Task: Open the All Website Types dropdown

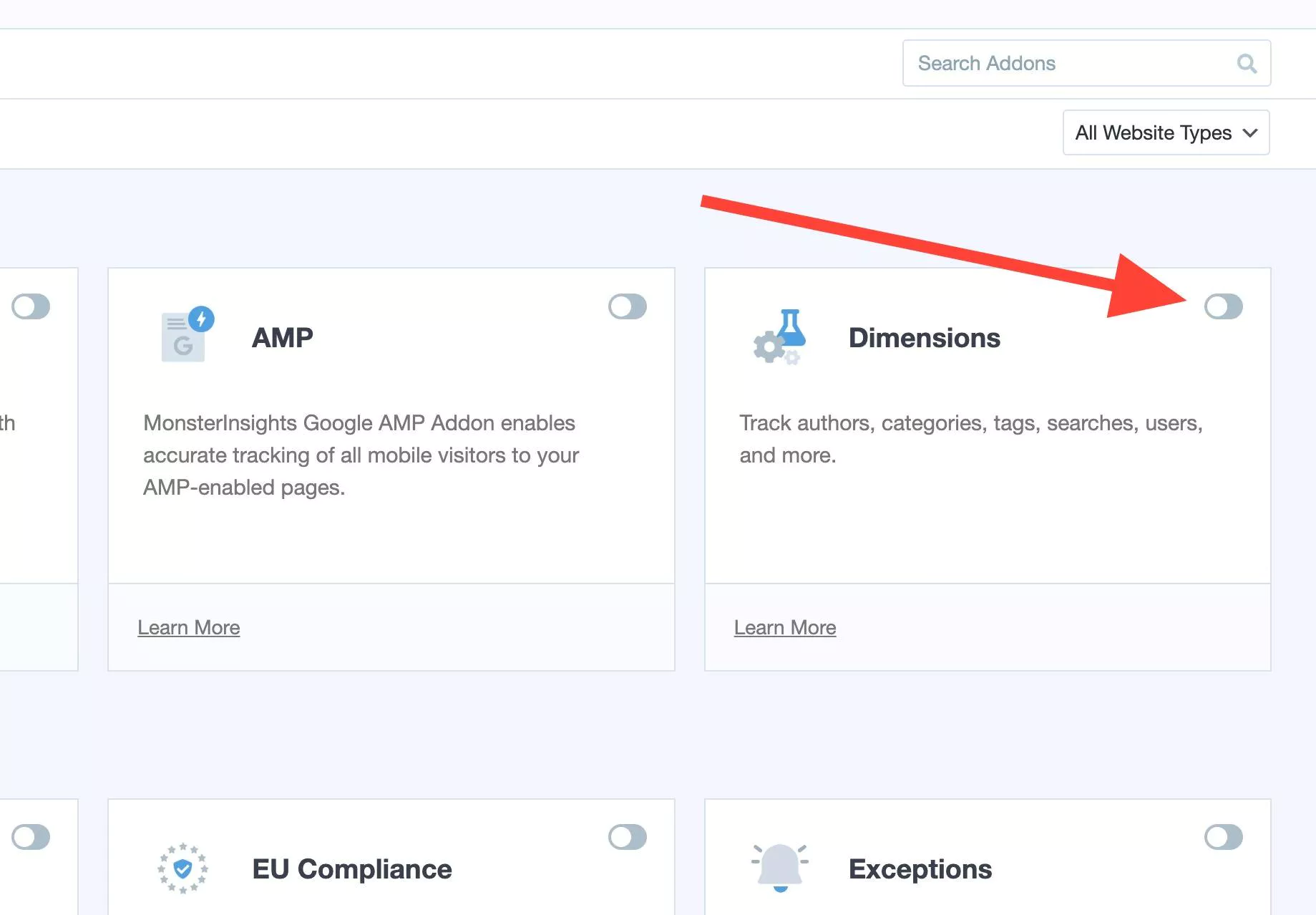Action: click(1166, 132)
